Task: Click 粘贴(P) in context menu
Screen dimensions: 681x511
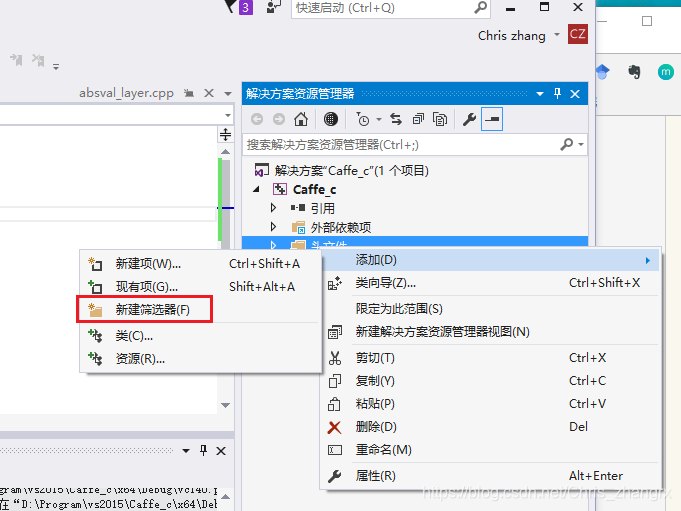Action: [491, 404]
